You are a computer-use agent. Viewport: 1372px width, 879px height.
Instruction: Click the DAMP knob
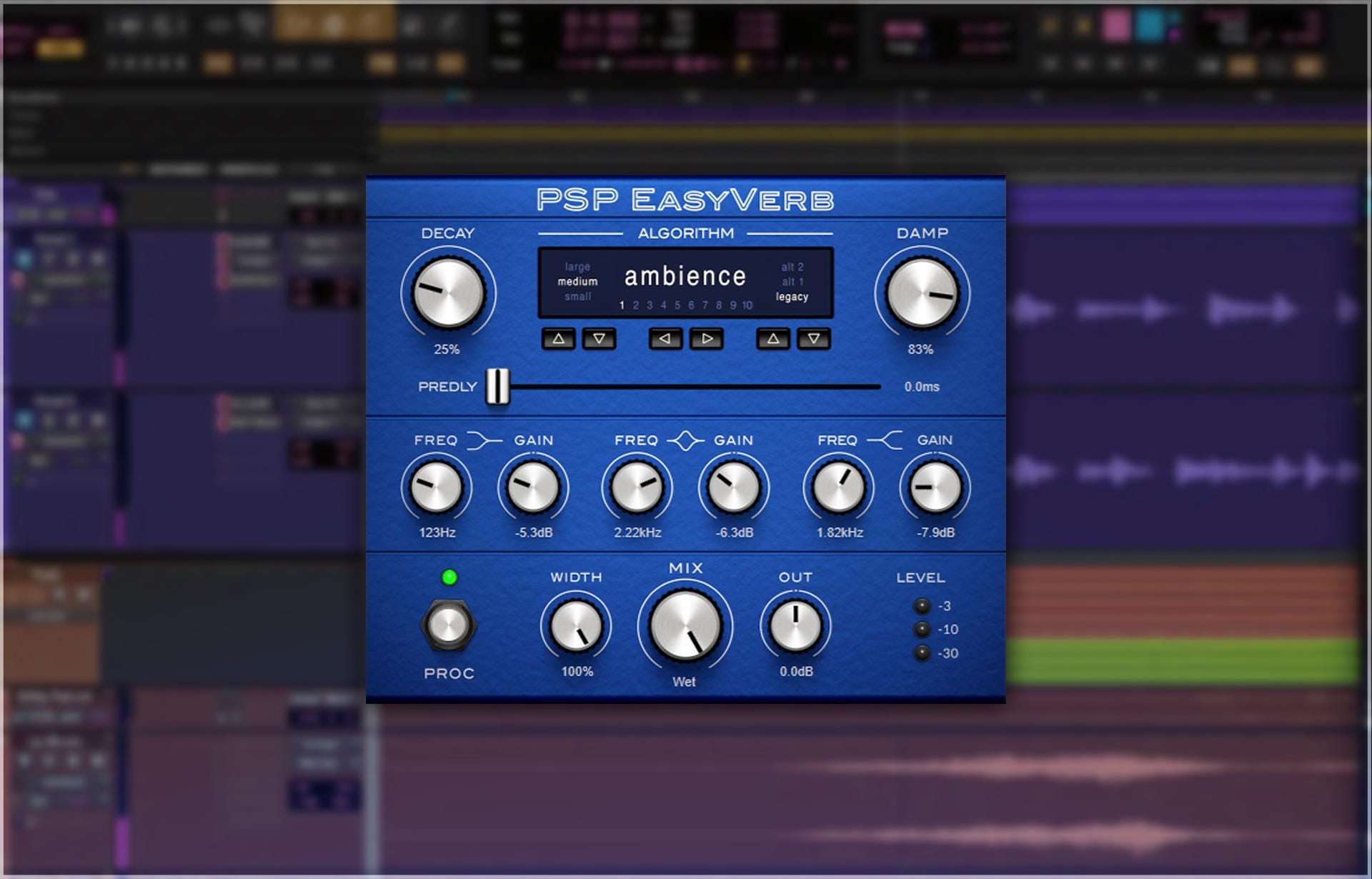(x=922, y=294)
